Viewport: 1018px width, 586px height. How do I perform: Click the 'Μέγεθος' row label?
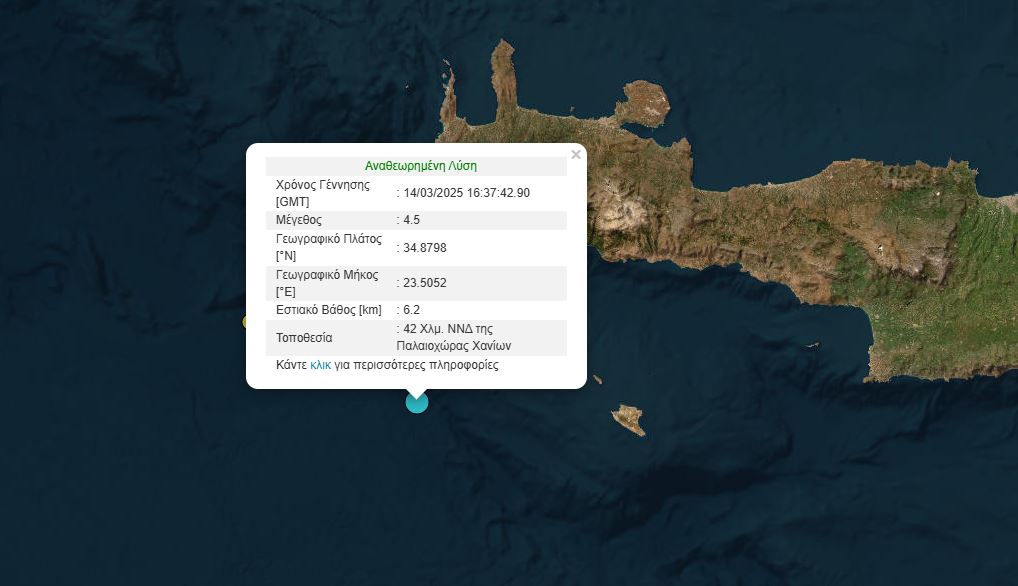(x=299, y=220)
